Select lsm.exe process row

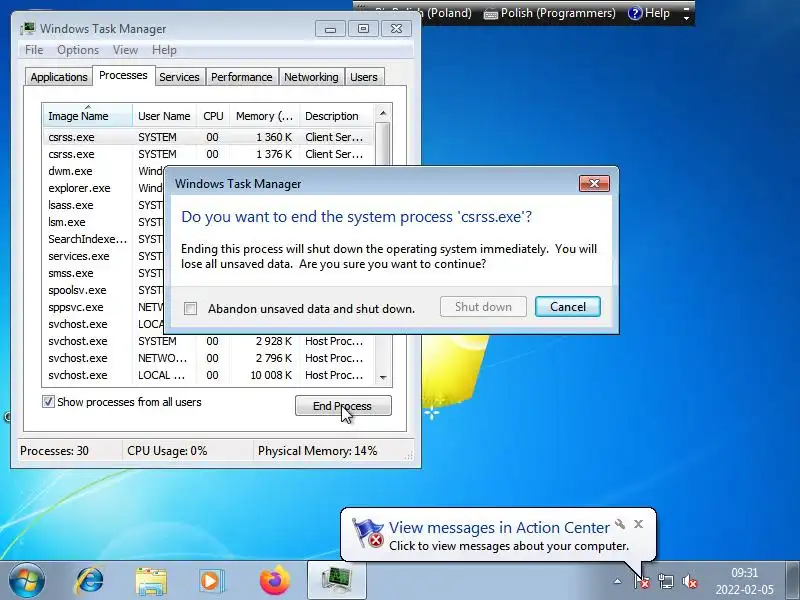point(104,222)
